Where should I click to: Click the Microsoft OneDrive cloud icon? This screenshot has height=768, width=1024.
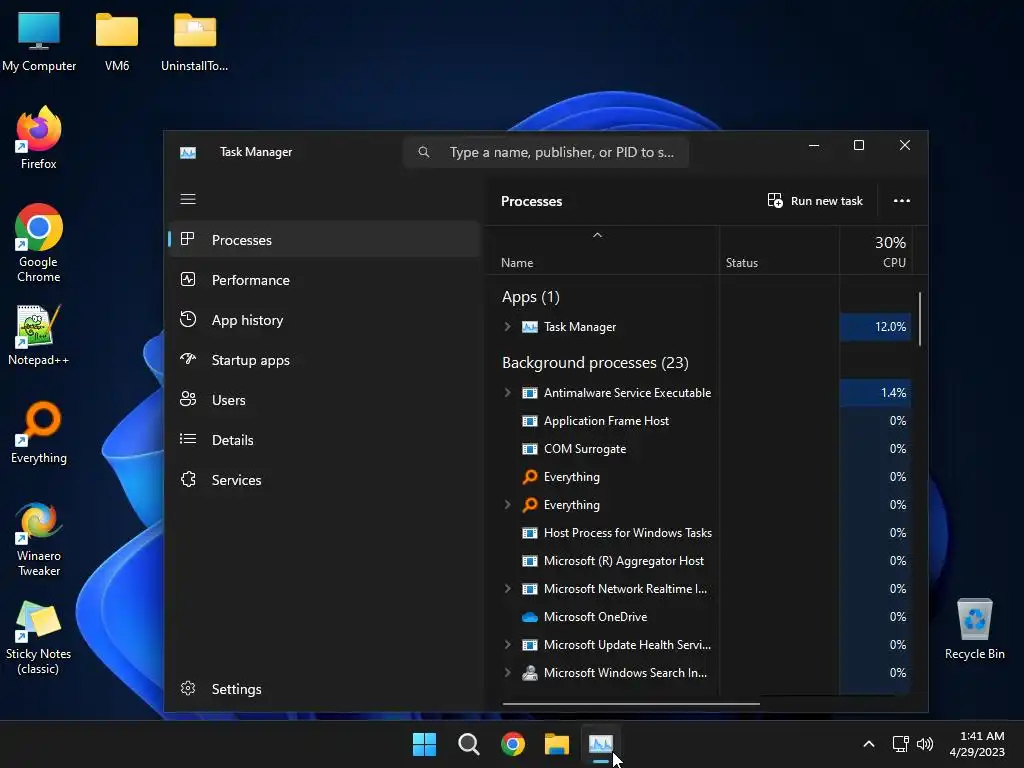(530, 616)
